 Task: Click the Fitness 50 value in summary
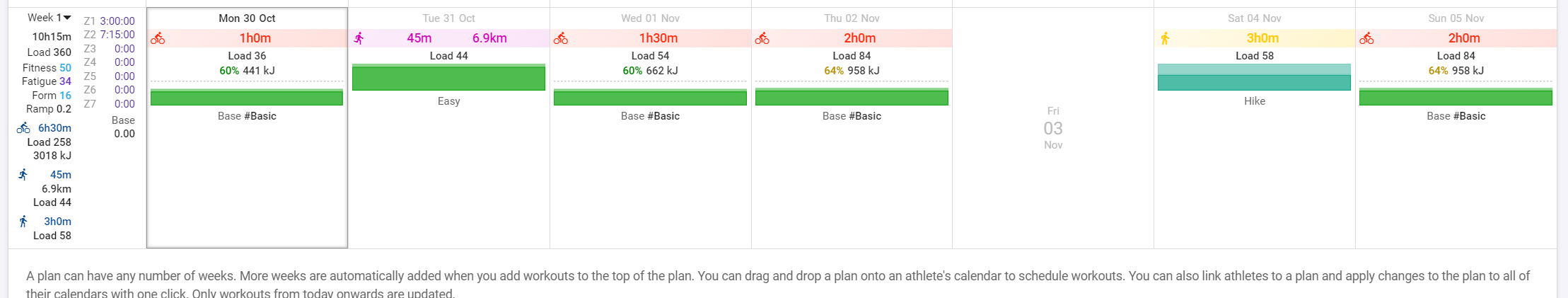coord(47,68)
